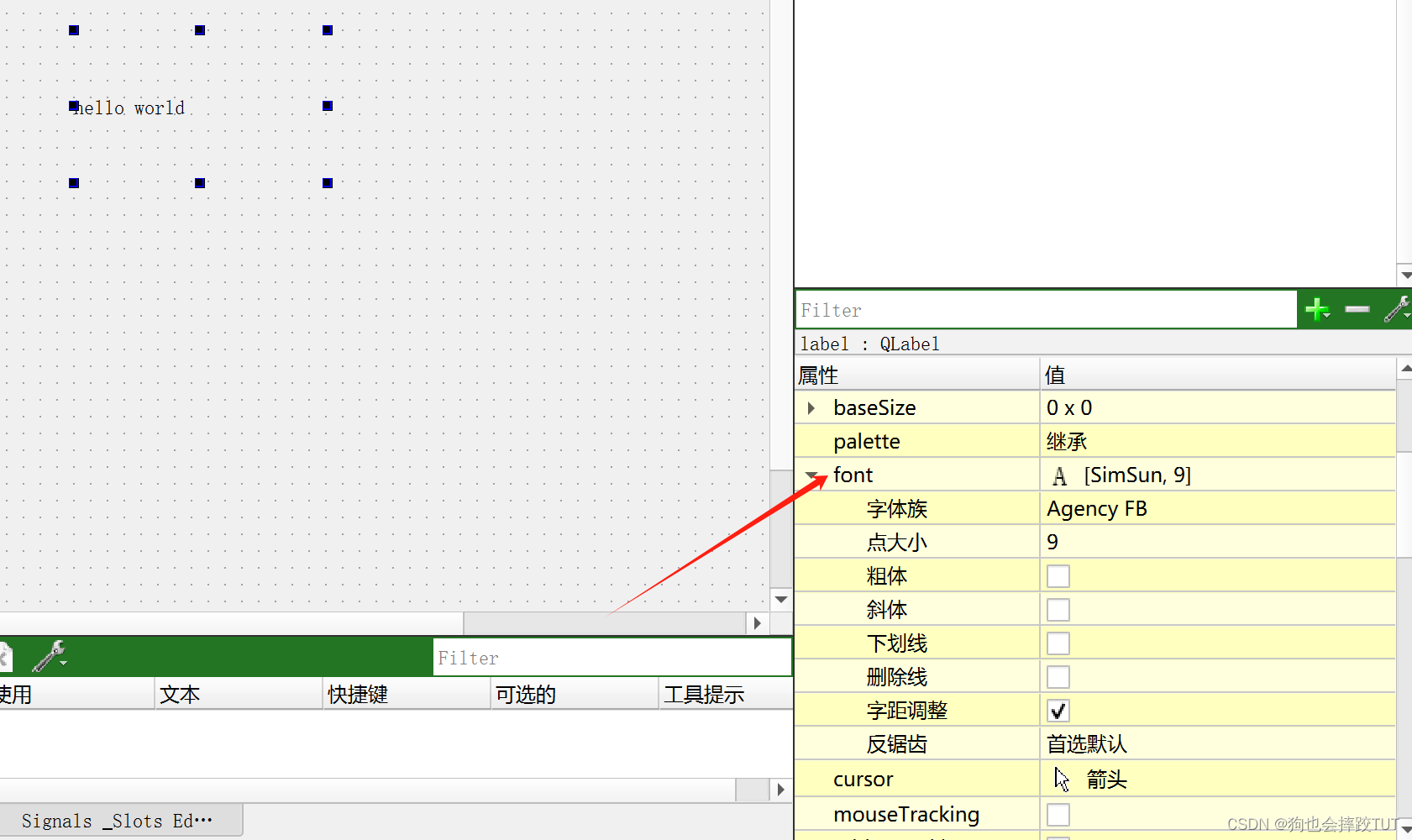Click the 点大小 value 9 field
Image resolution: width=1412 pixels, height=840 pixels.
(1218, 543)
